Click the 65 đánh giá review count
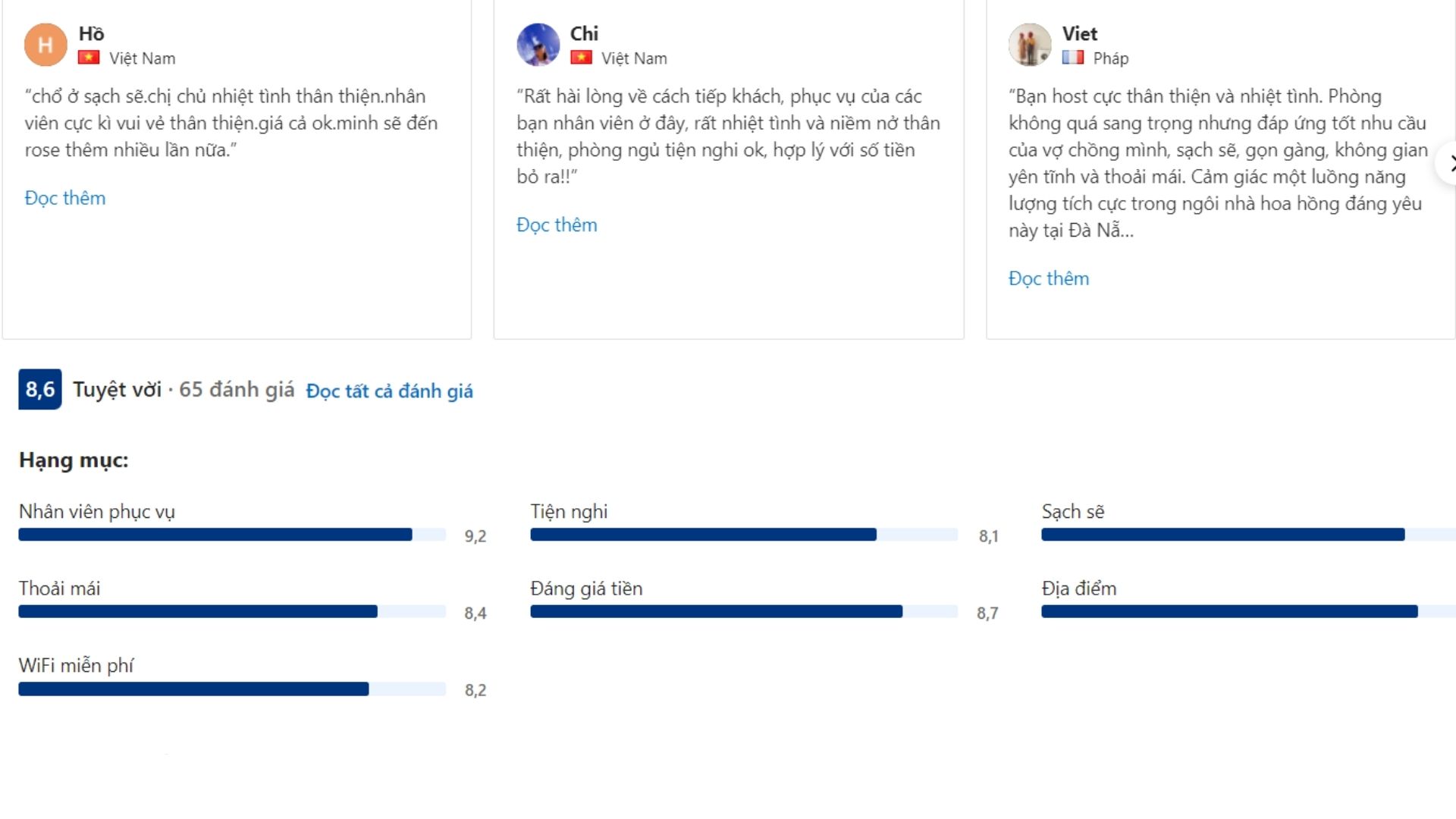This screenshot has height=819, width=1456. click(x=237, y=390)
